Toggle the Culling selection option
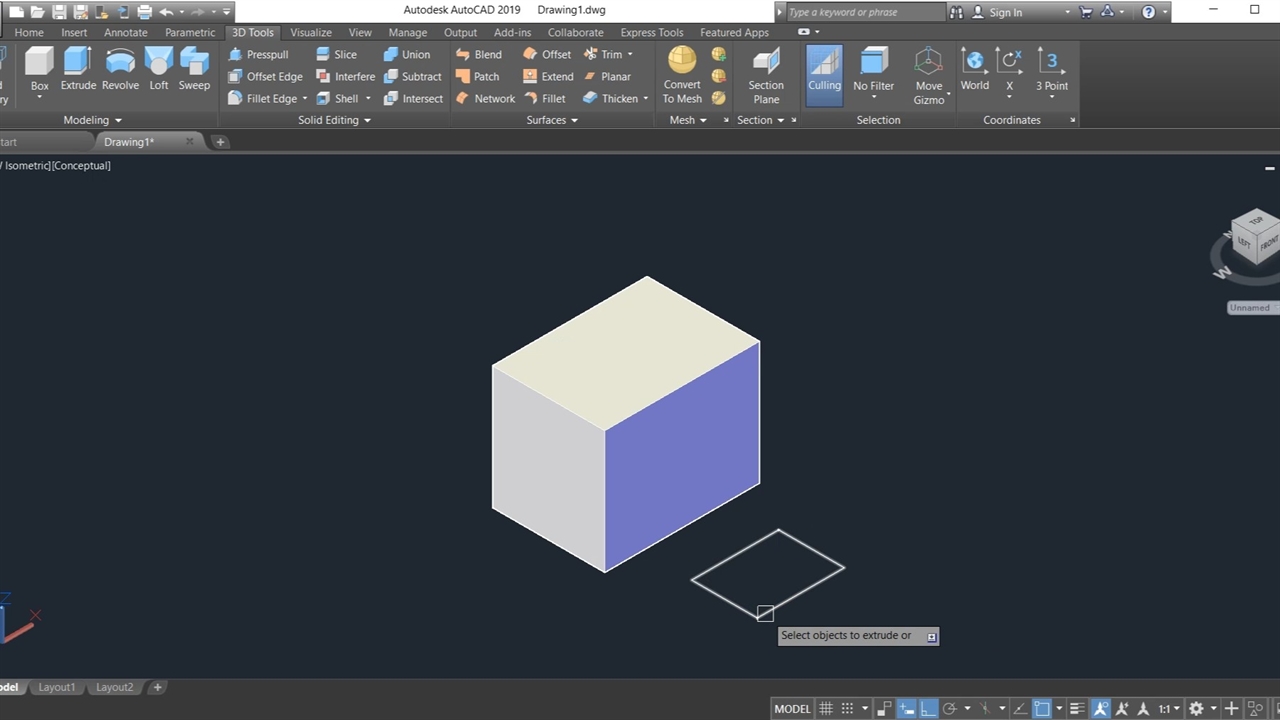 [824, 70]
